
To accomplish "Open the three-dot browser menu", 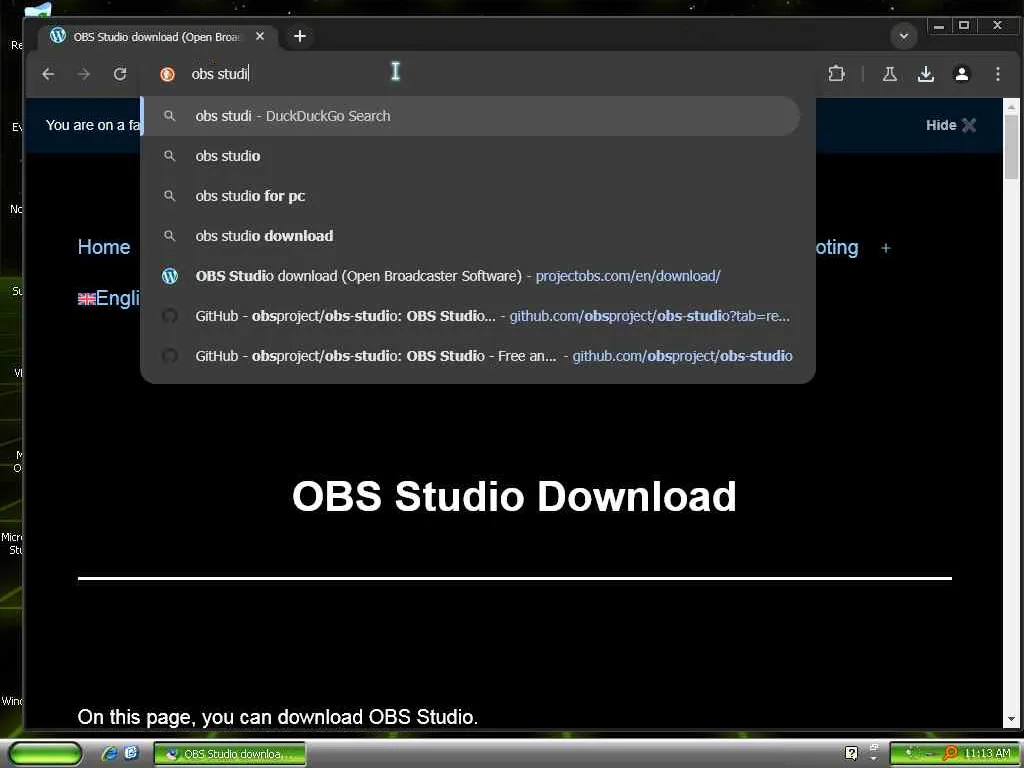I will coord(997,74).
